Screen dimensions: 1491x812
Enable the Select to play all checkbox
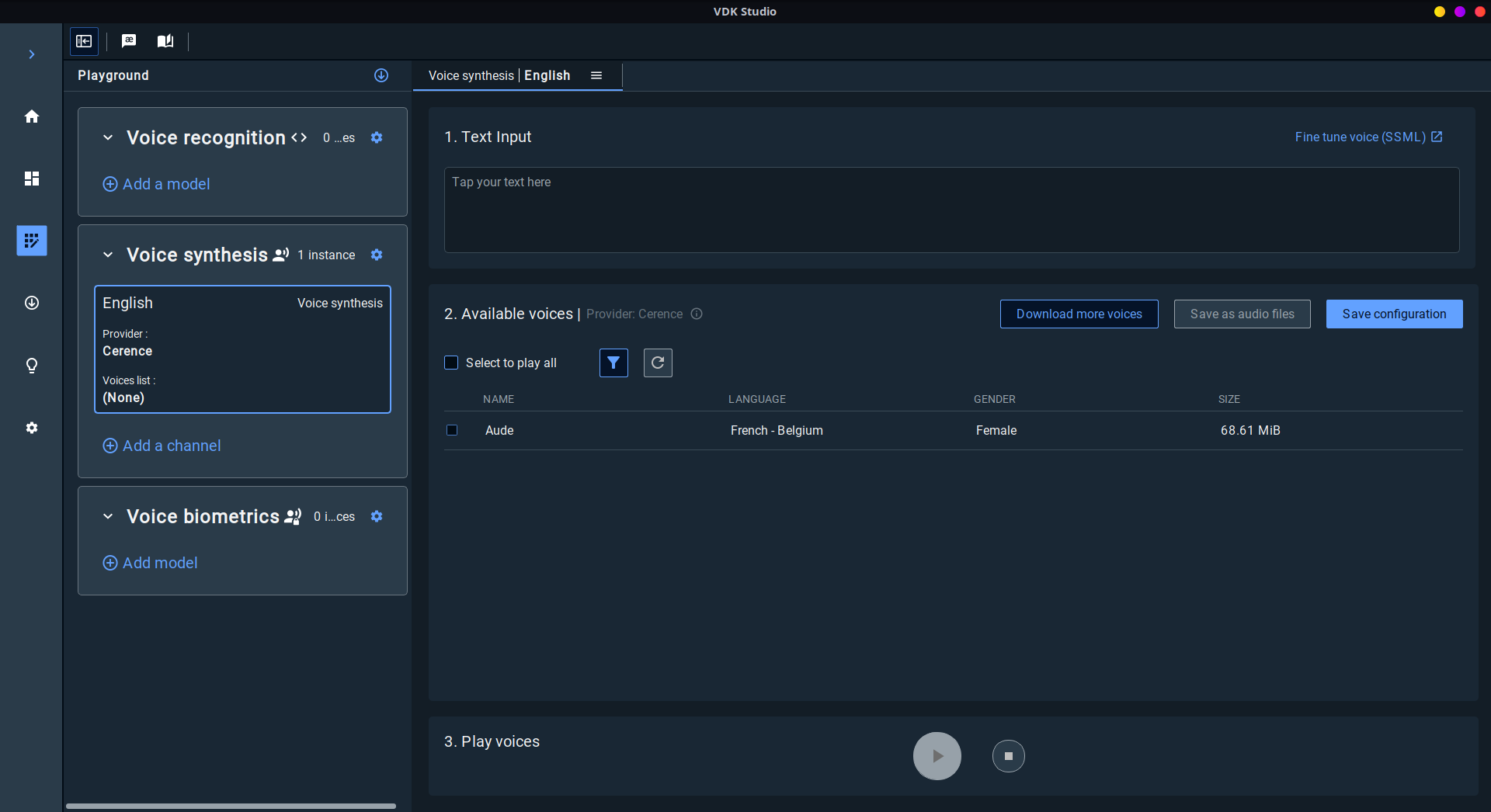click(451, 363)
